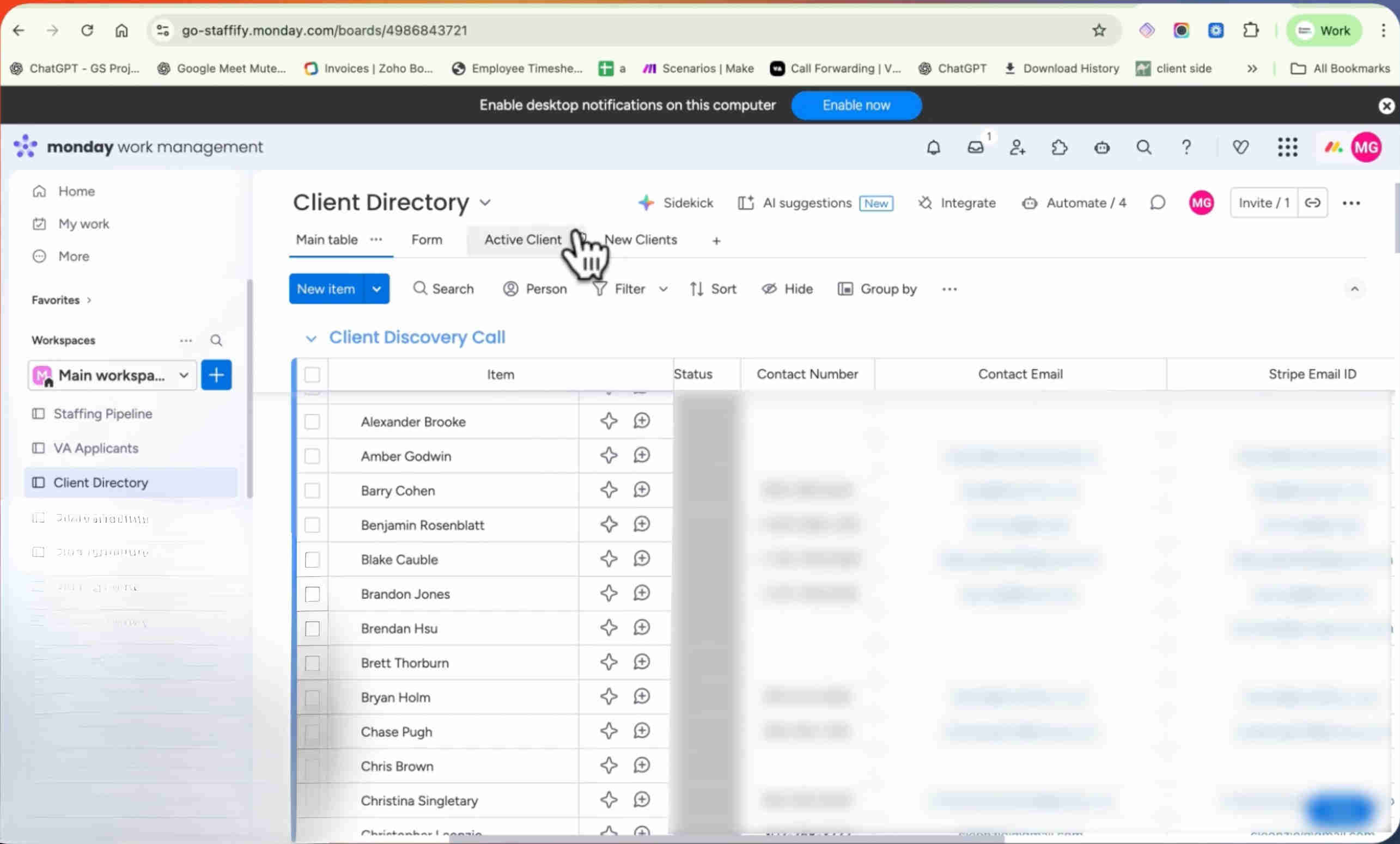Open the Automate / 4 panel
Image resolution: width=1400 pixels, height=844 pixels.
(1074, 203)
